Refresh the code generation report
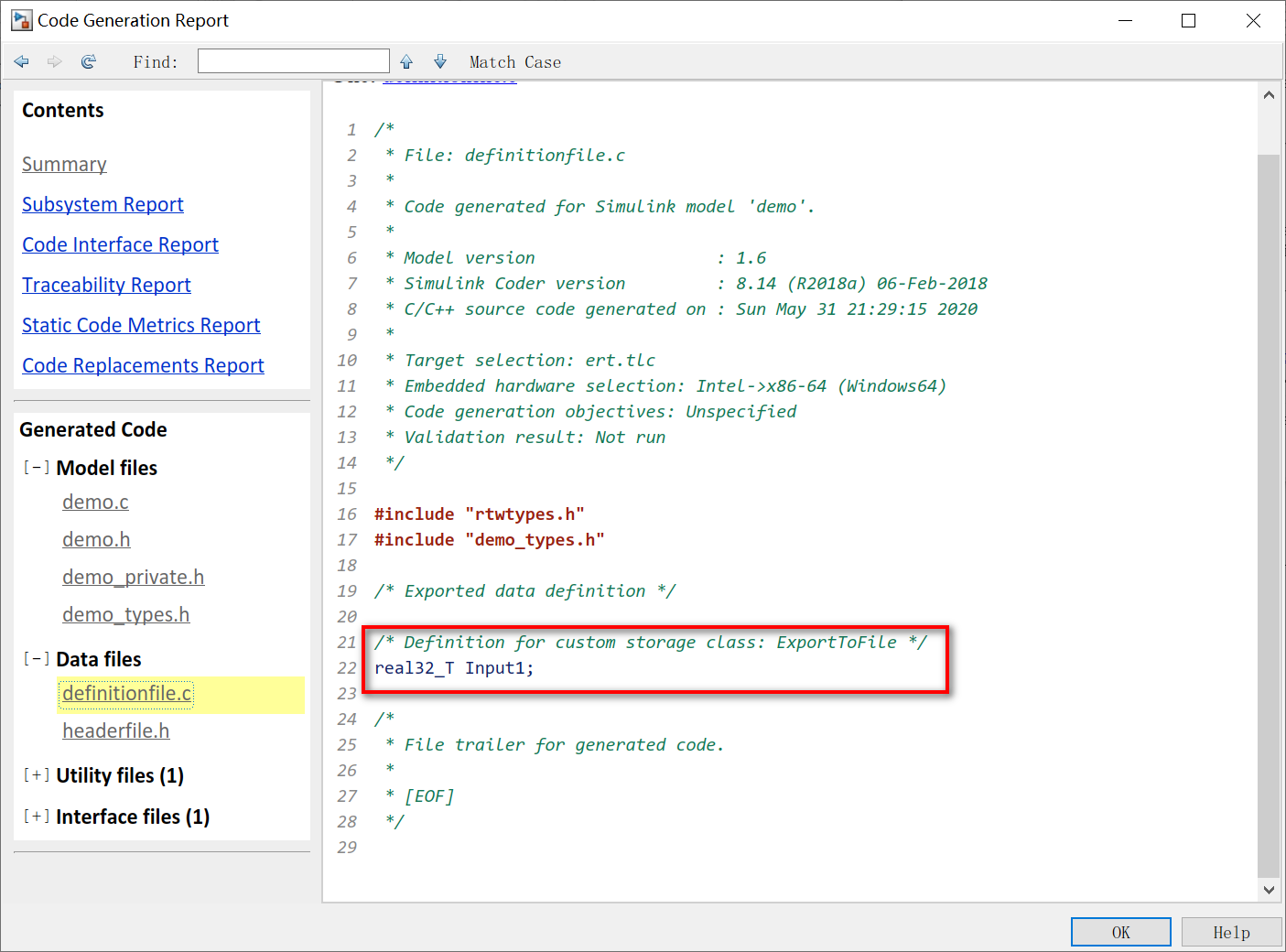The width and height of the screenshot is (1286, 952). click(x=89, y=61)
